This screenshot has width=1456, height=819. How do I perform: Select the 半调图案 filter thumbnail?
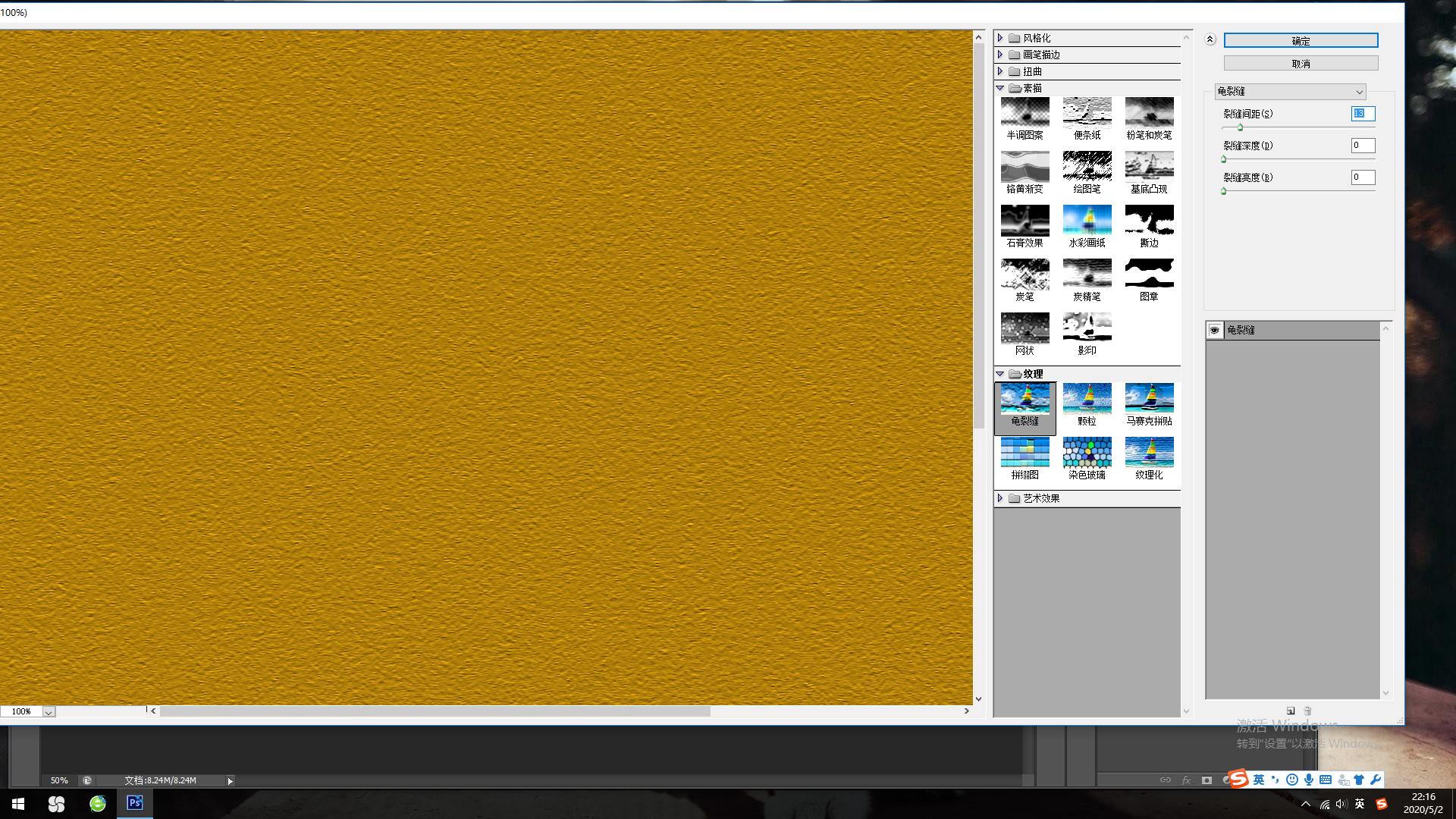(1025, 112)
